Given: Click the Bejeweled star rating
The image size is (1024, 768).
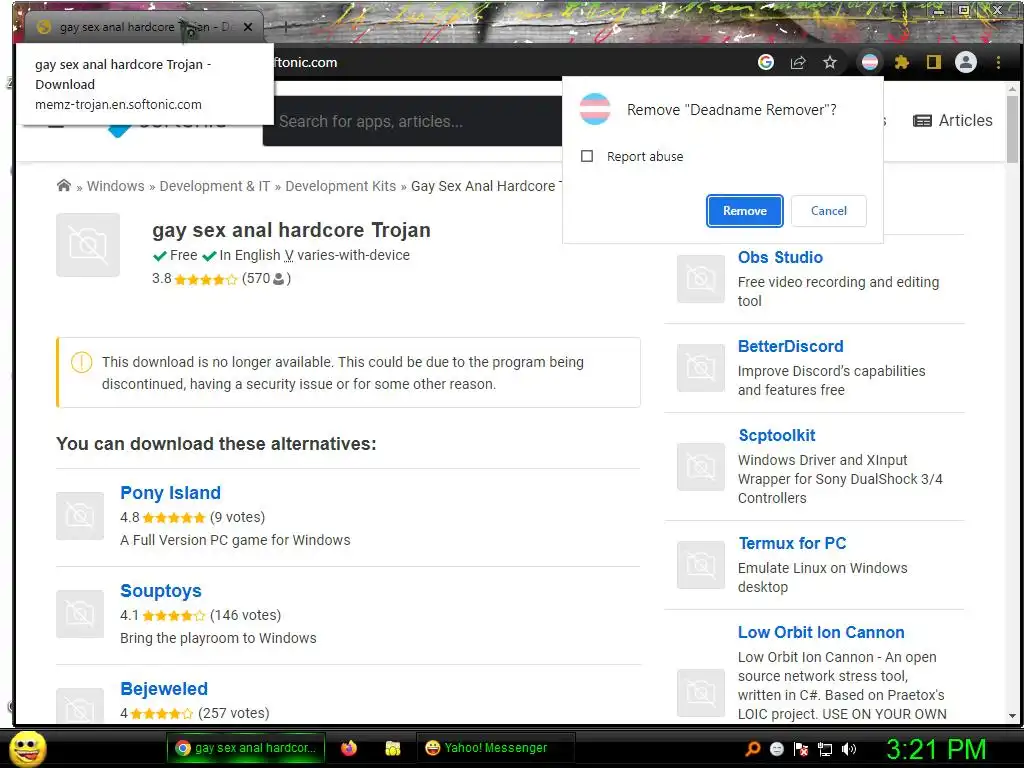Looking at the screenshot, I should click(162, 714).
